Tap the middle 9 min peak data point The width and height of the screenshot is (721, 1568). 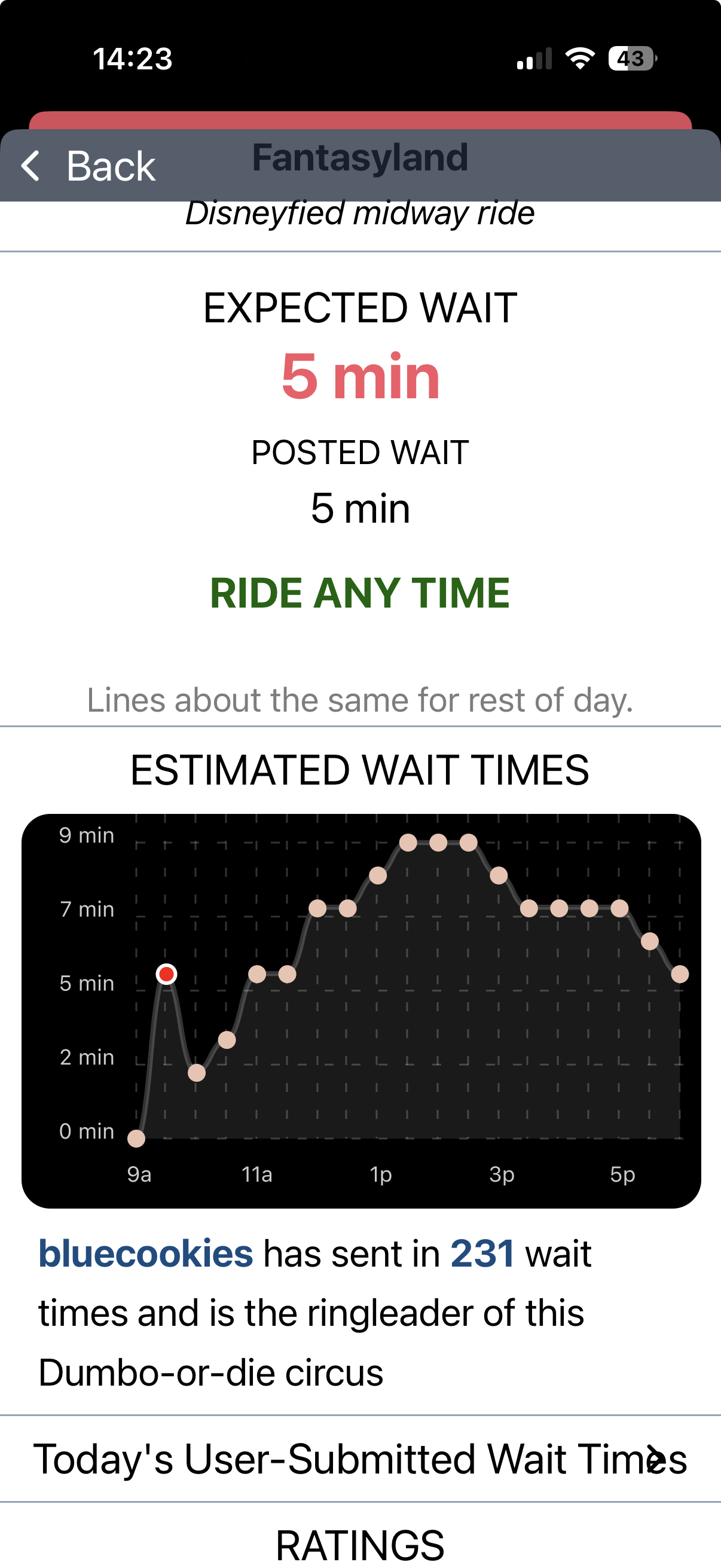pos(438,843)
